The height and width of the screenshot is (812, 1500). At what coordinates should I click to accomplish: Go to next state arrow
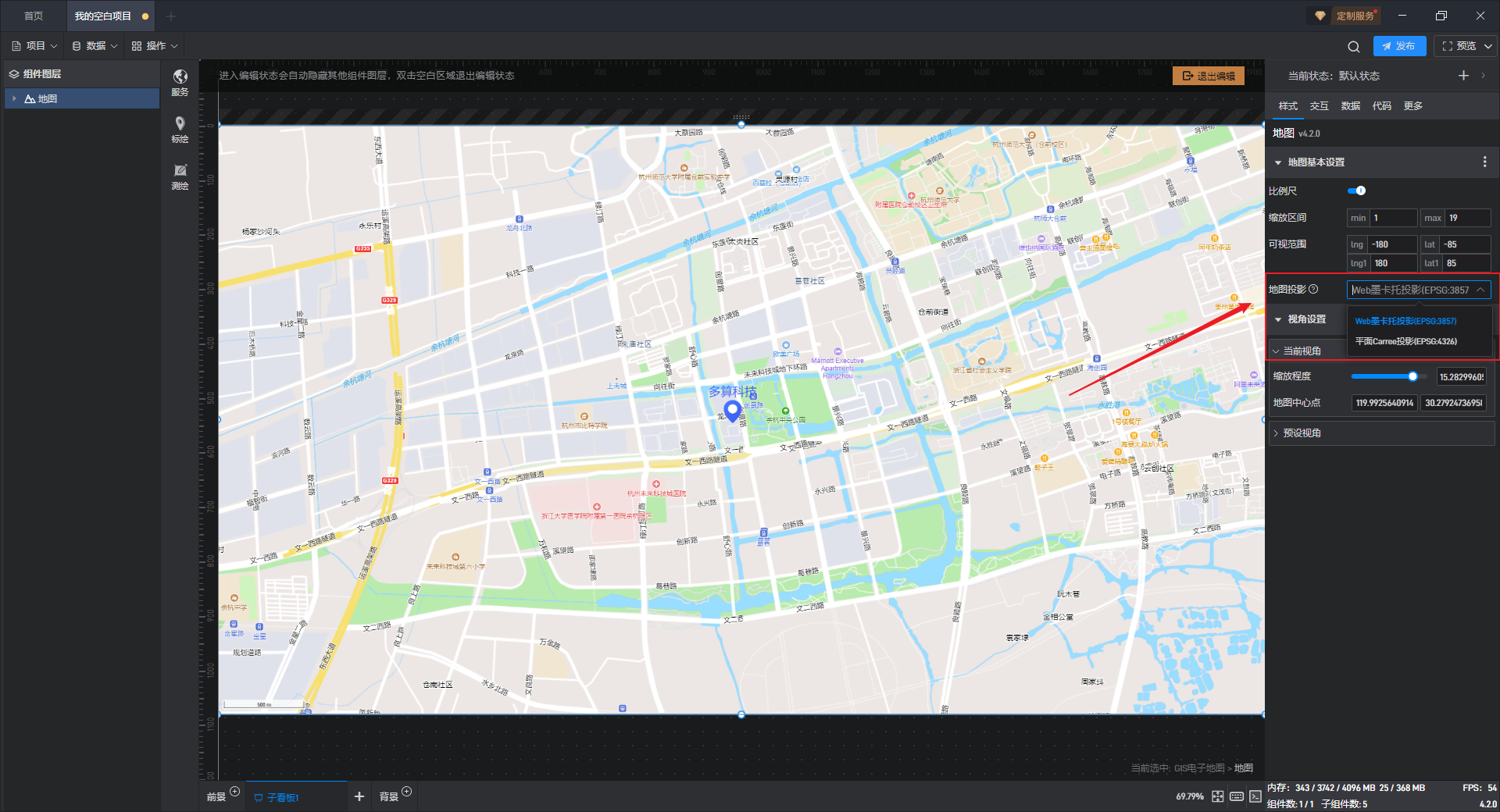[1483, 76]
